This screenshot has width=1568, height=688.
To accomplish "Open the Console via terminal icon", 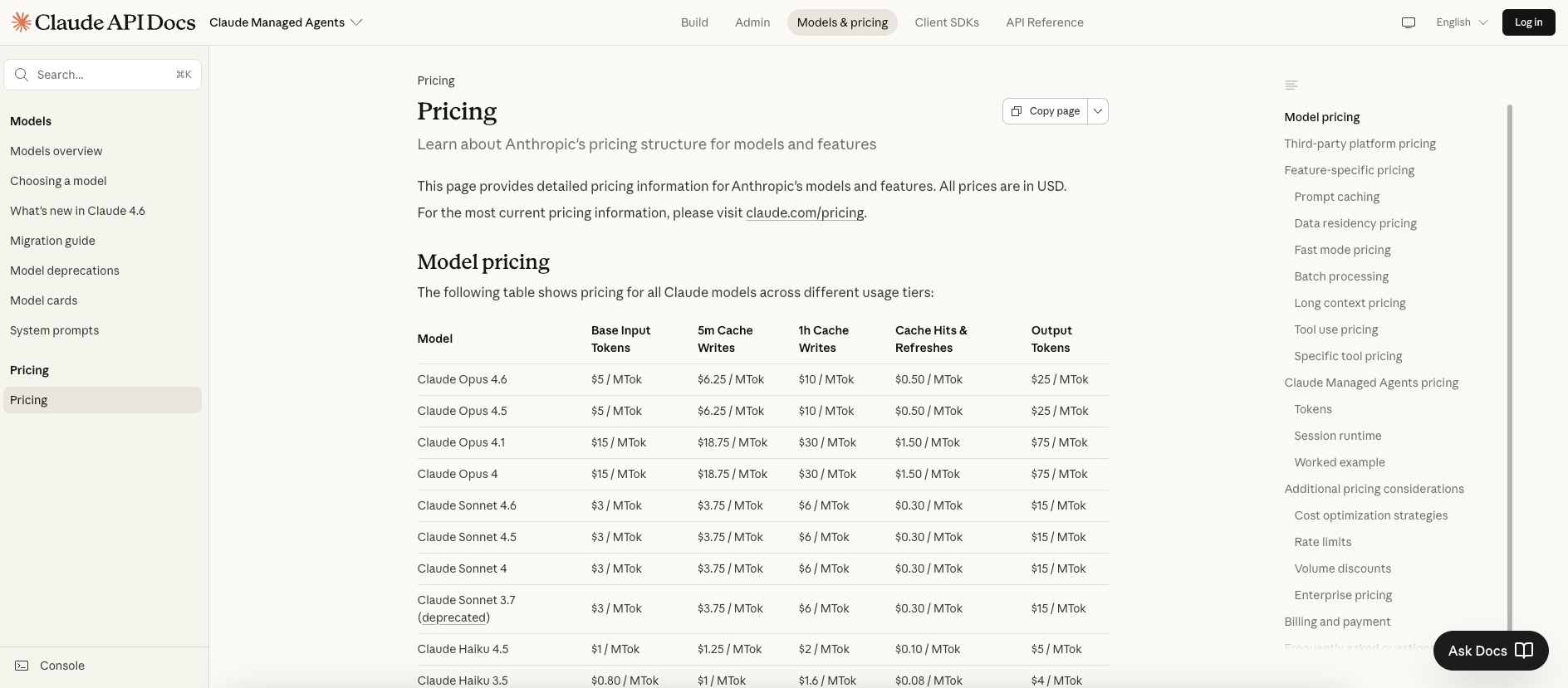I will [x=22, y=665].
